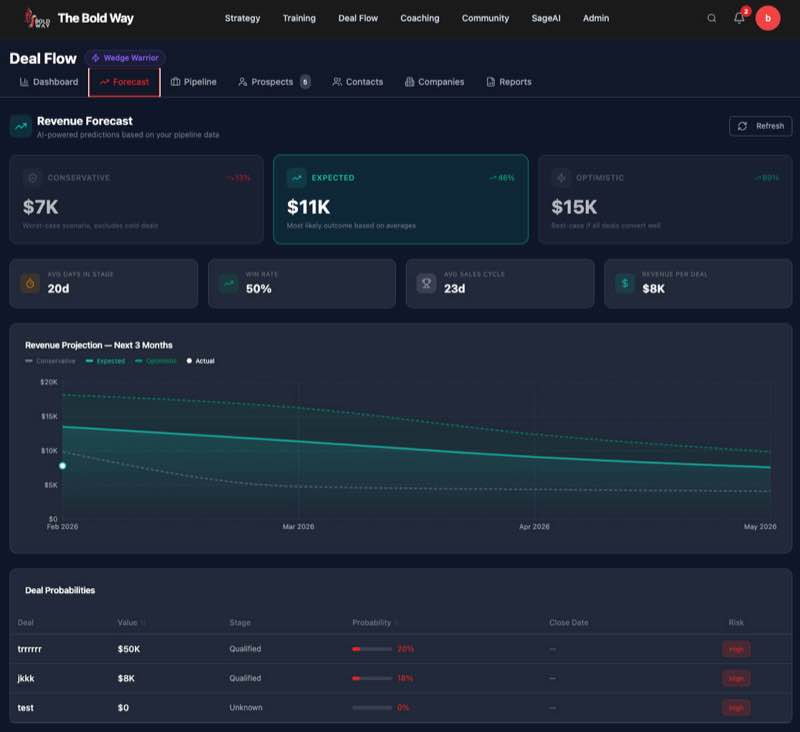Click the test deal probability bar
Screen dimensions: 800x732
372,708
